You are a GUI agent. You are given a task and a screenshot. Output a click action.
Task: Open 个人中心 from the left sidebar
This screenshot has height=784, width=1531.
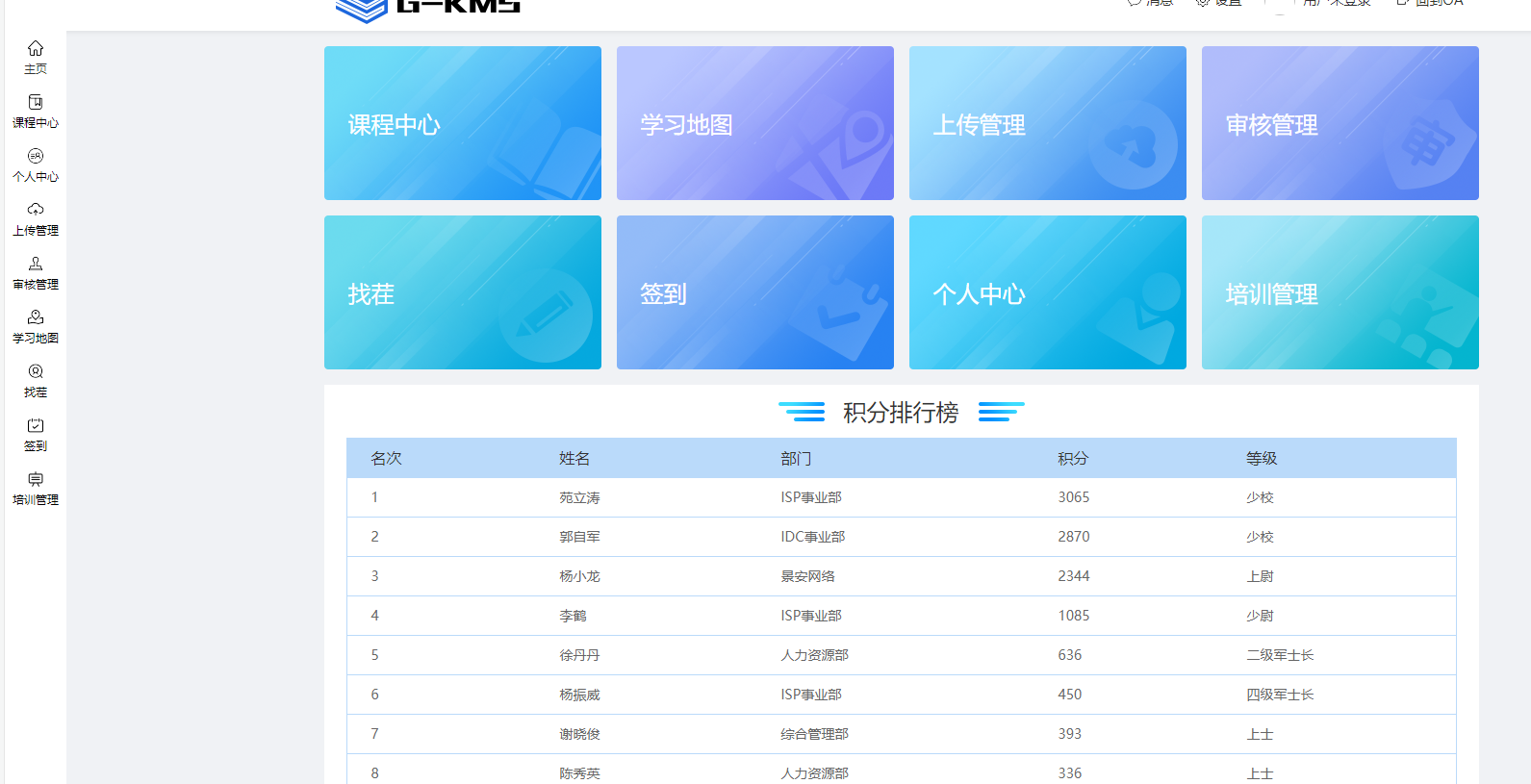coord(36,164)
